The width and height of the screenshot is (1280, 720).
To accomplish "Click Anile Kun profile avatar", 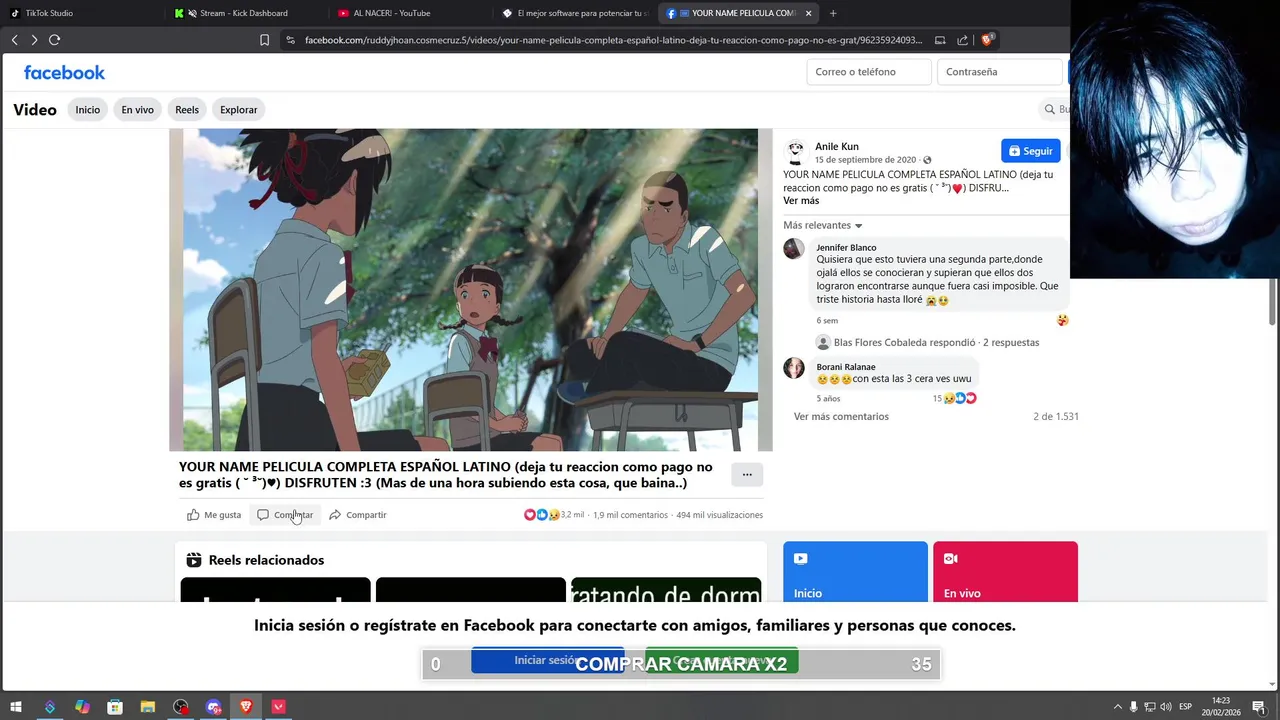I will [x=796, y=152].
